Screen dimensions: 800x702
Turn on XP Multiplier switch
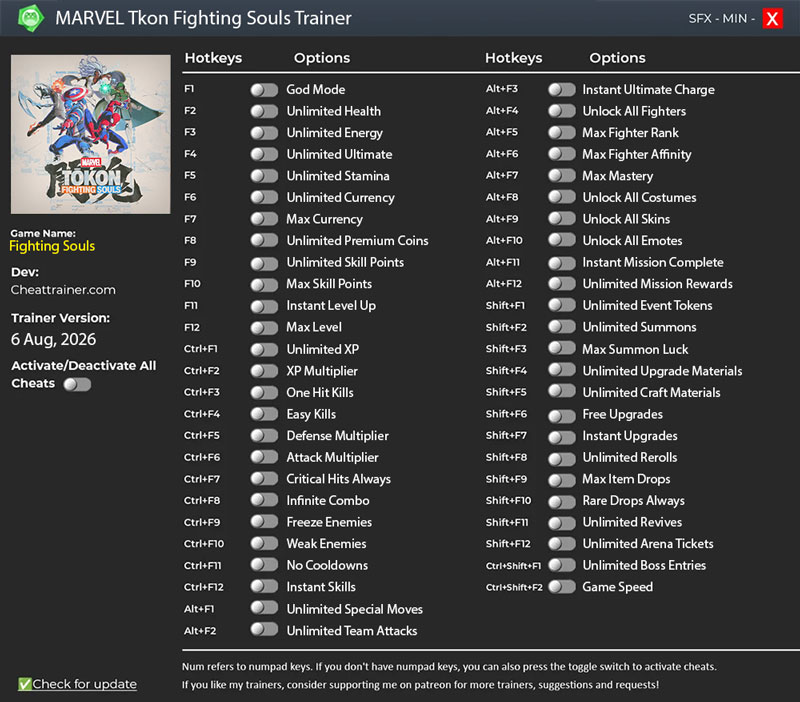coord(264,371)
